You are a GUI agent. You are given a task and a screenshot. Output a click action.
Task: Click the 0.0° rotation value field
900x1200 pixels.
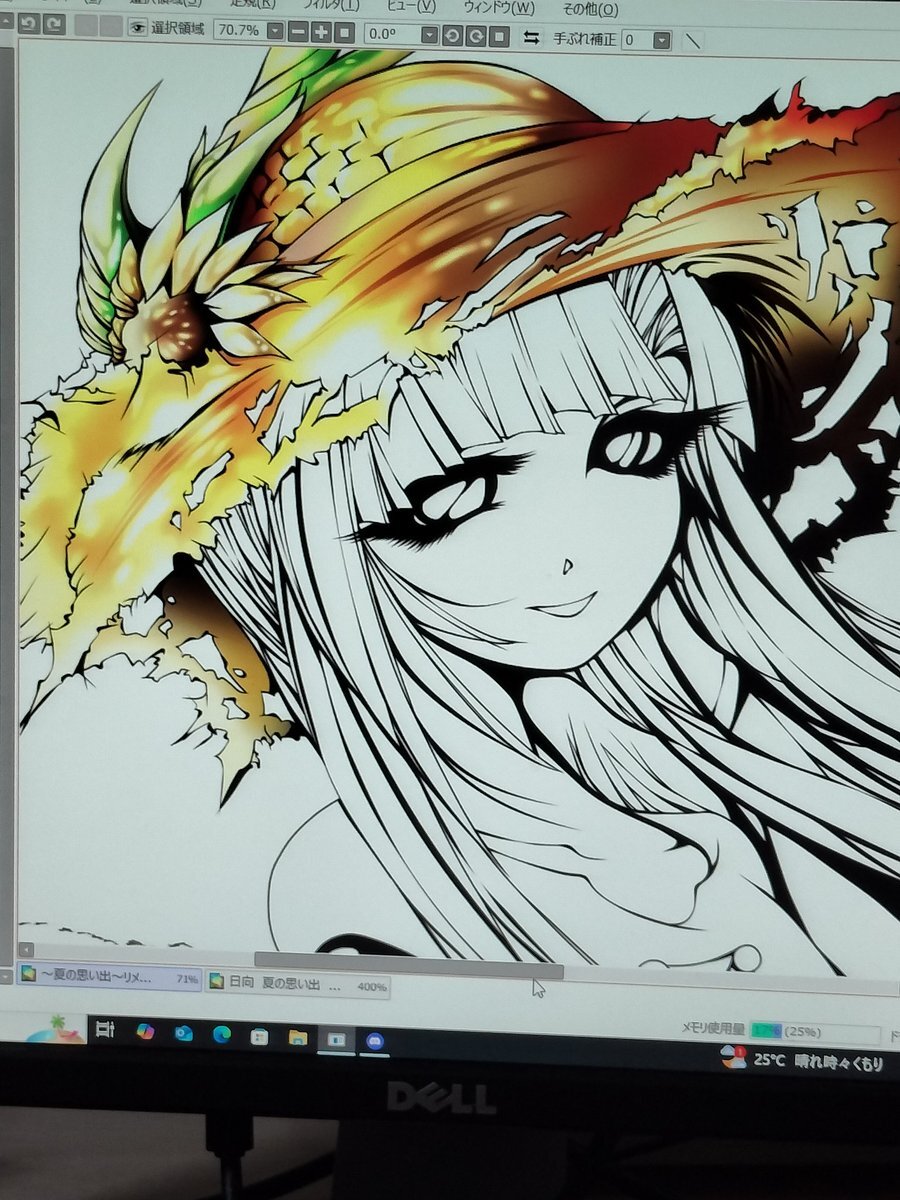click(392, 35)
